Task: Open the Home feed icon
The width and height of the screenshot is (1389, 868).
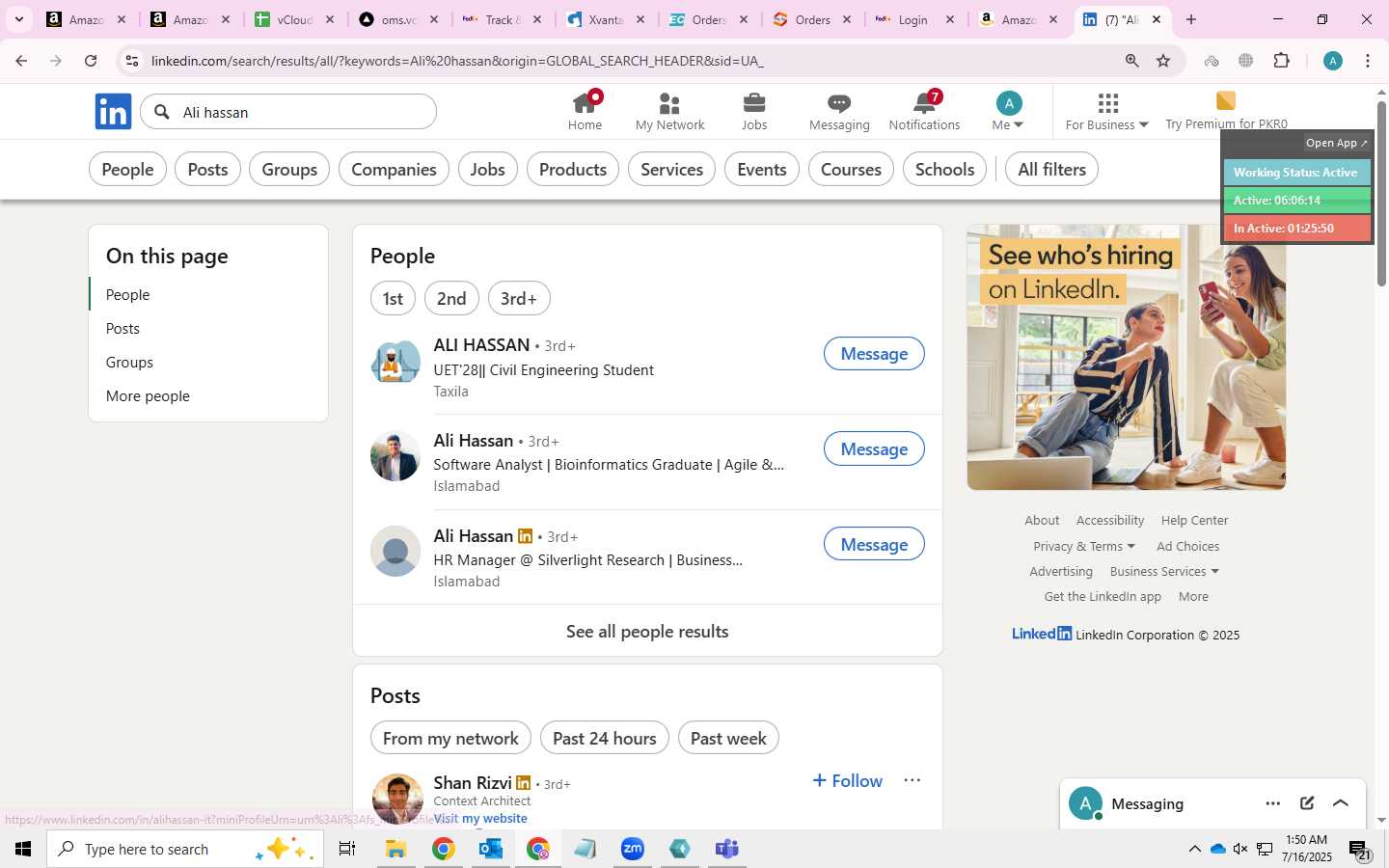Action: [585, 112]
